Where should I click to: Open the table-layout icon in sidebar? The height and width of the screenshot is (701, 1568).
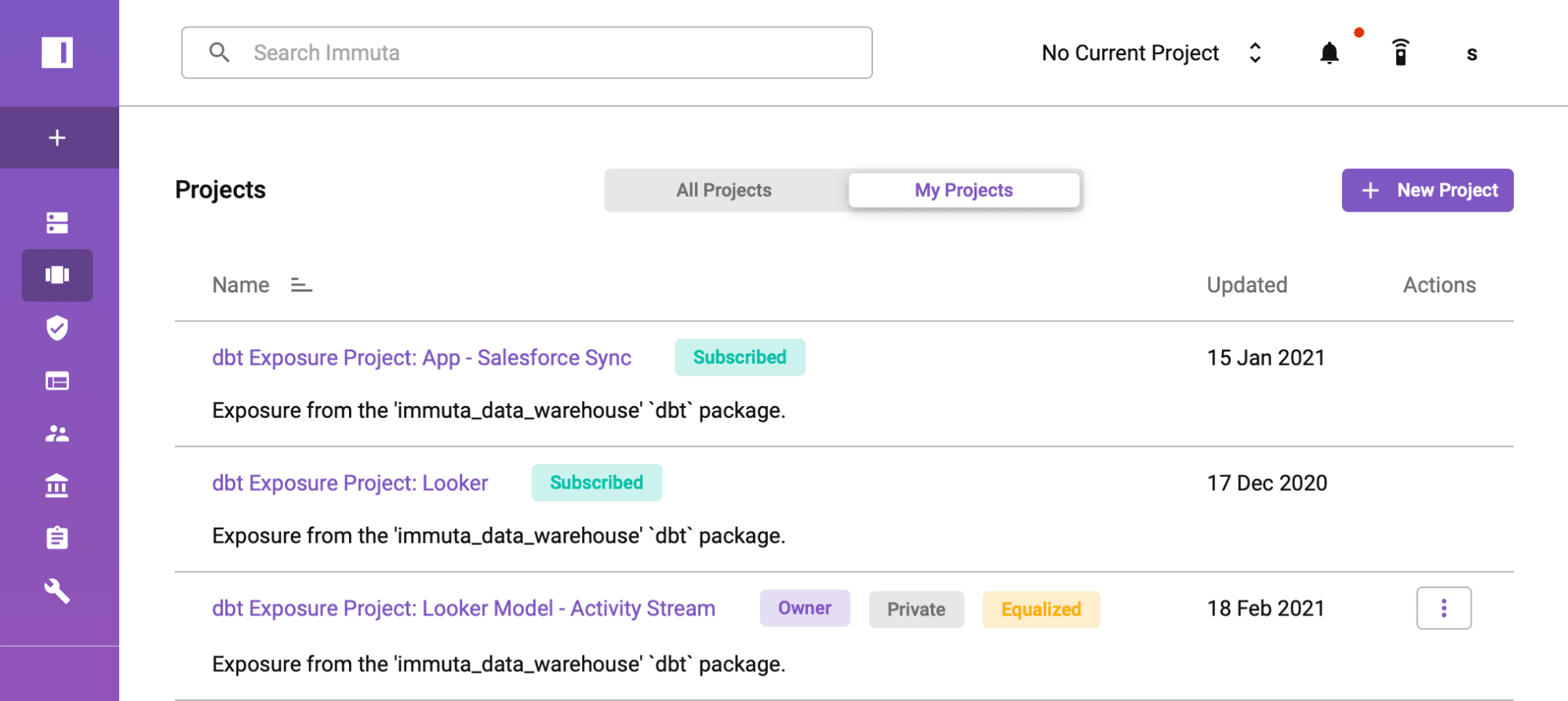click(57, 381)
